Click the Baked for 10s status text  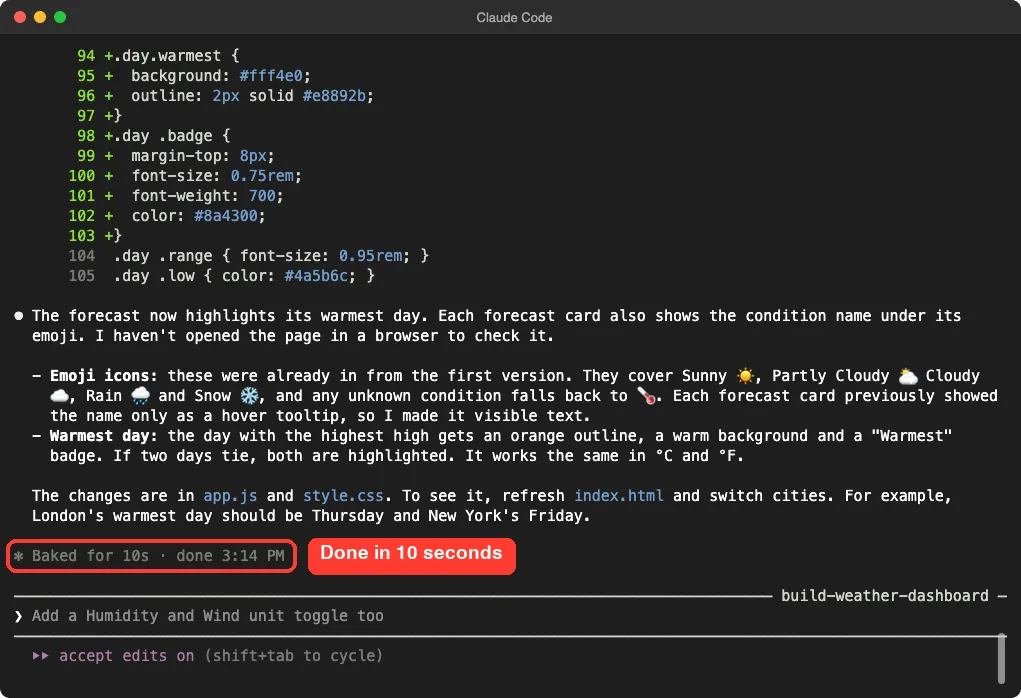pyautogui.click(x=91, y=556)
